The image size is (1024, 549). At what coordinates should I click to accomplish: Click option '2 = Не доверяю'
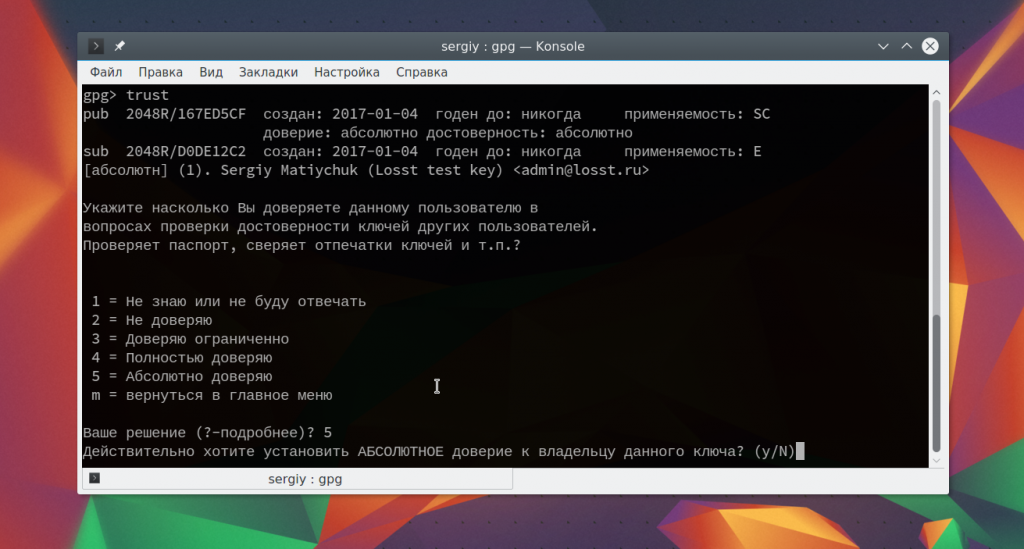click(152, 321)
